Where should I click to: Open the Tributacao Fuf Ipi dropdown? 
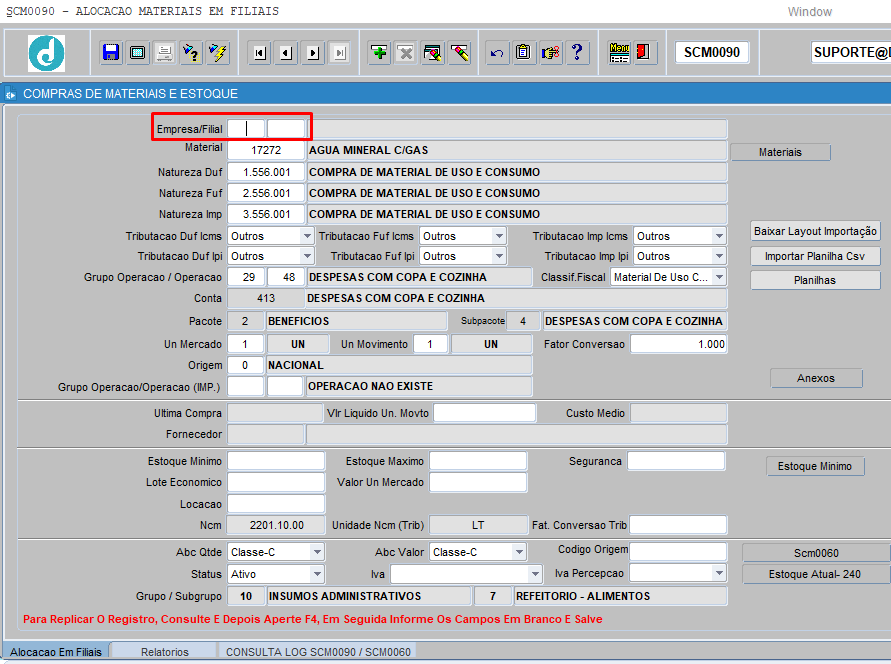point(499,256)
